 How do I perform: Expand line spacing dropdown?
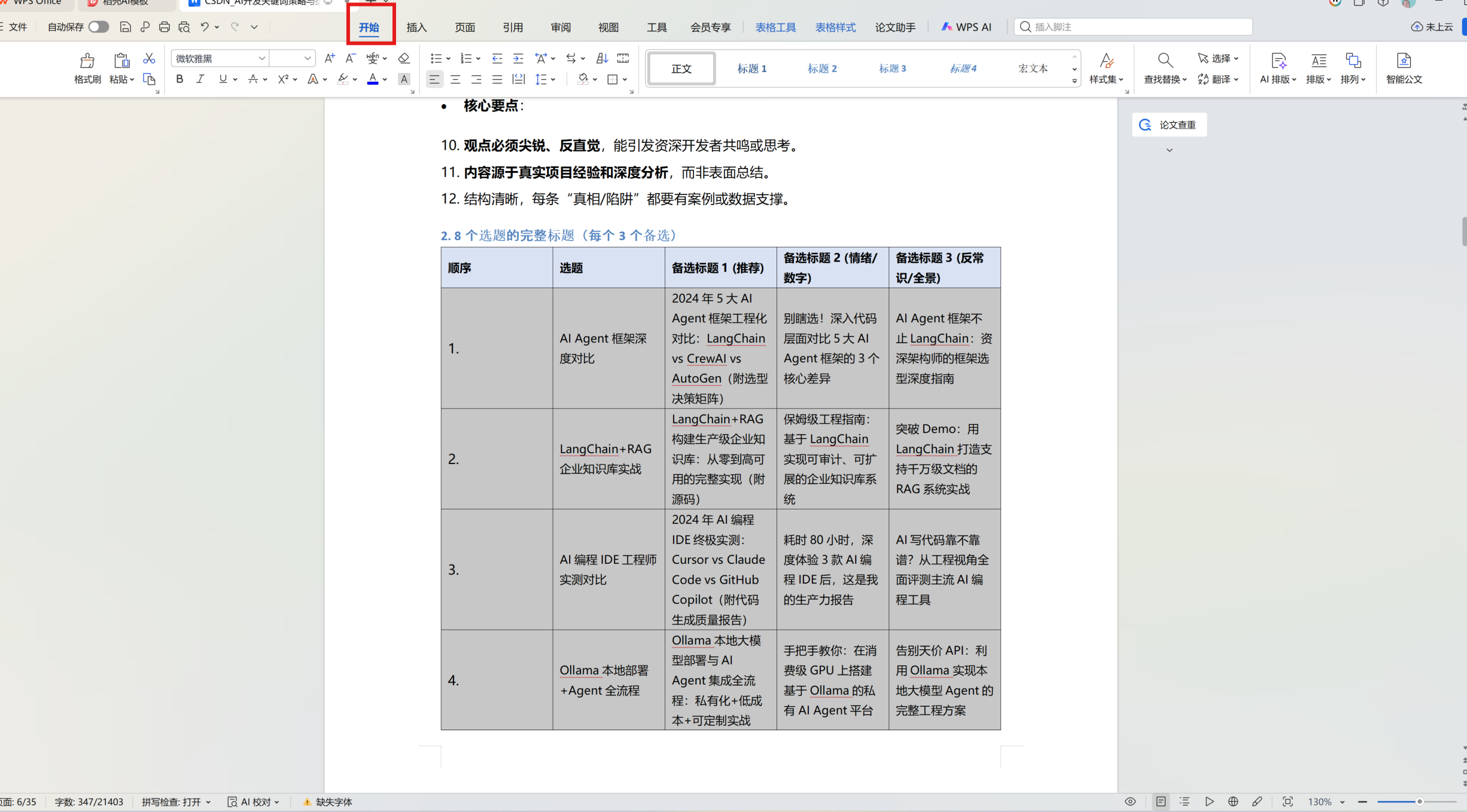(x=553, y=80)
